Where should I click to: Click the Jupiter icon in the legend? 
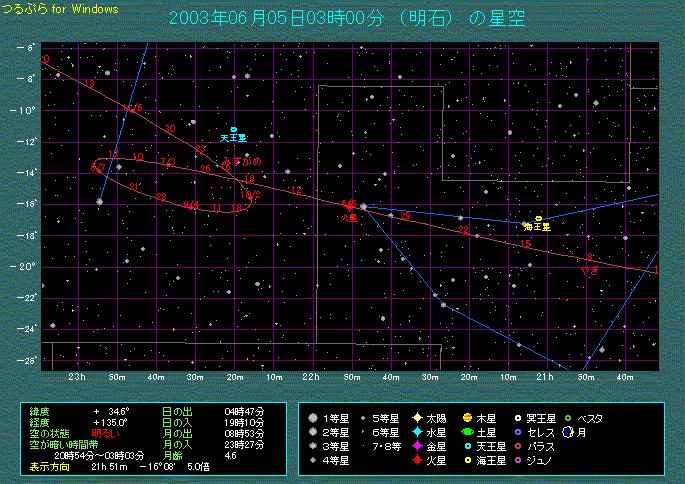pyautogui.click(x=468, y=417)
